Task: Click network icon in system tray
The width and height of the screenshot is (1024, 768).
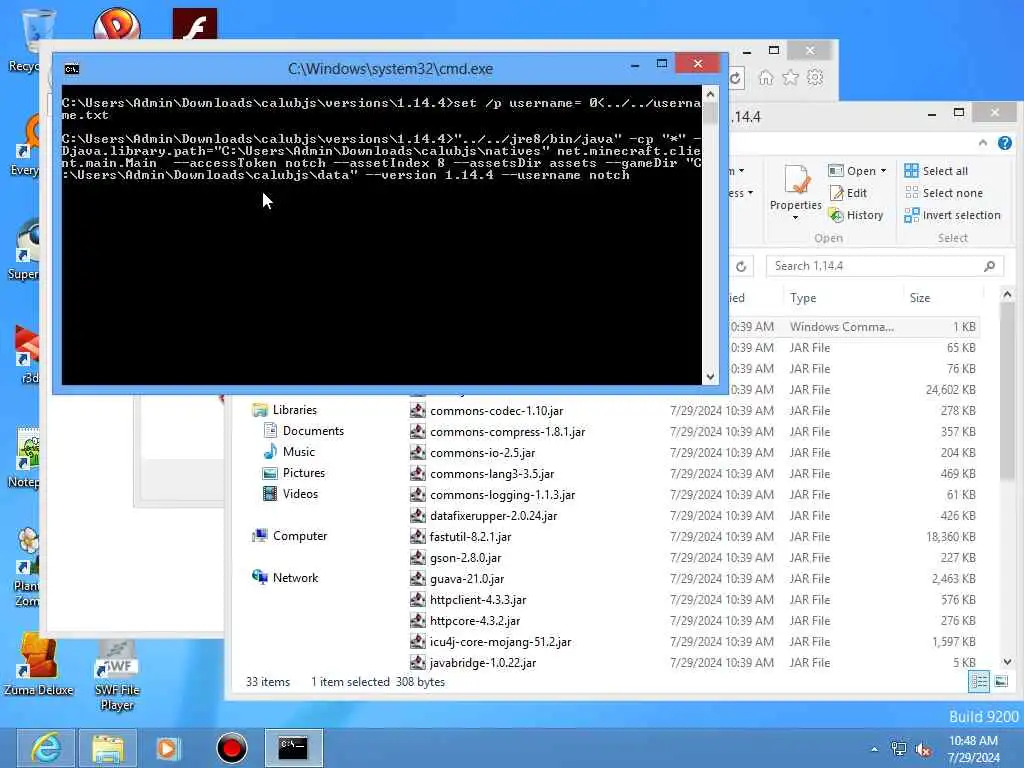Action: (899, 749)
